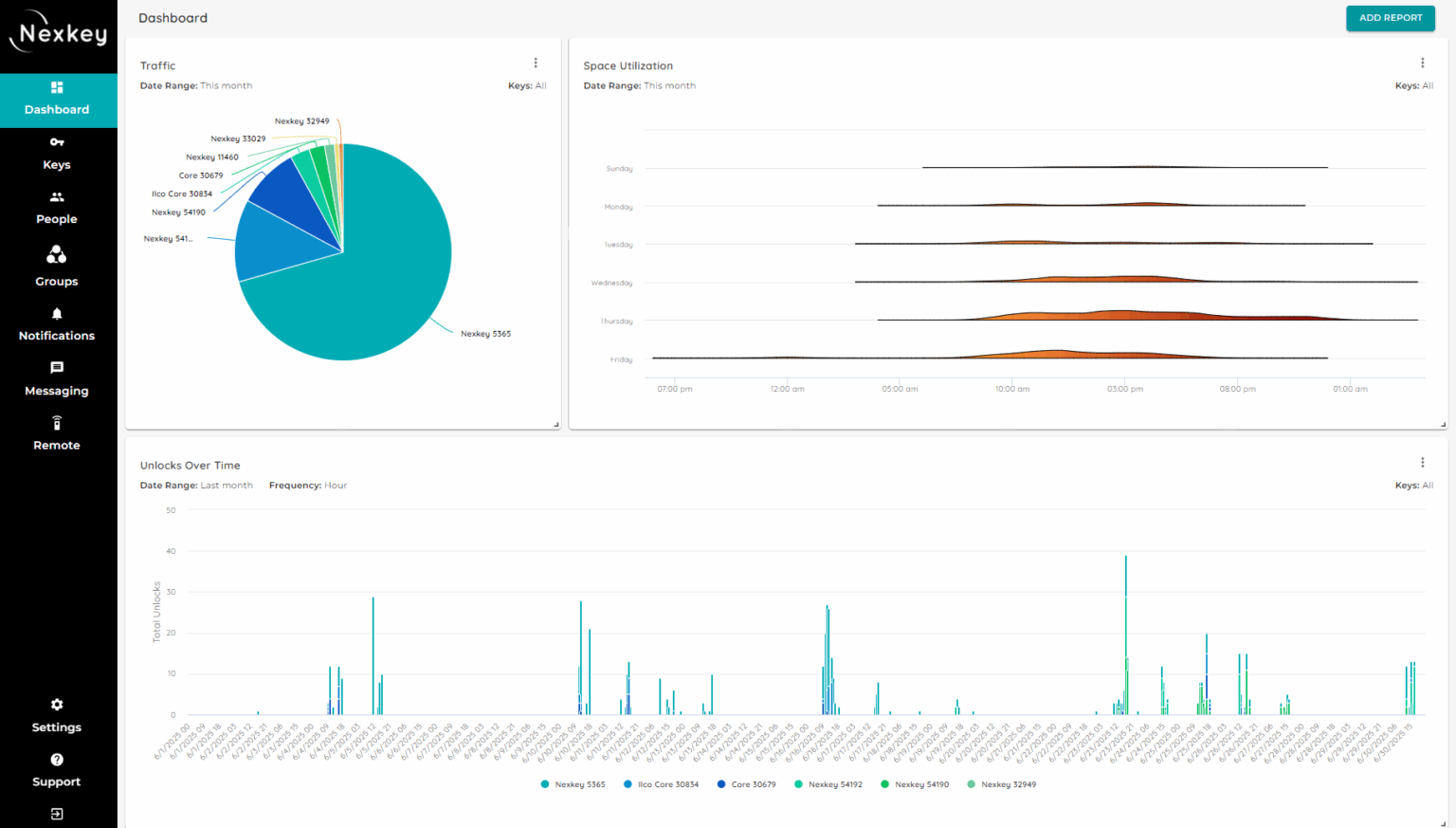Click the Groups icon in sidebar
The height and width of the screenshot is (828, 1456).
pyautogui.click(x=57, y=254)
